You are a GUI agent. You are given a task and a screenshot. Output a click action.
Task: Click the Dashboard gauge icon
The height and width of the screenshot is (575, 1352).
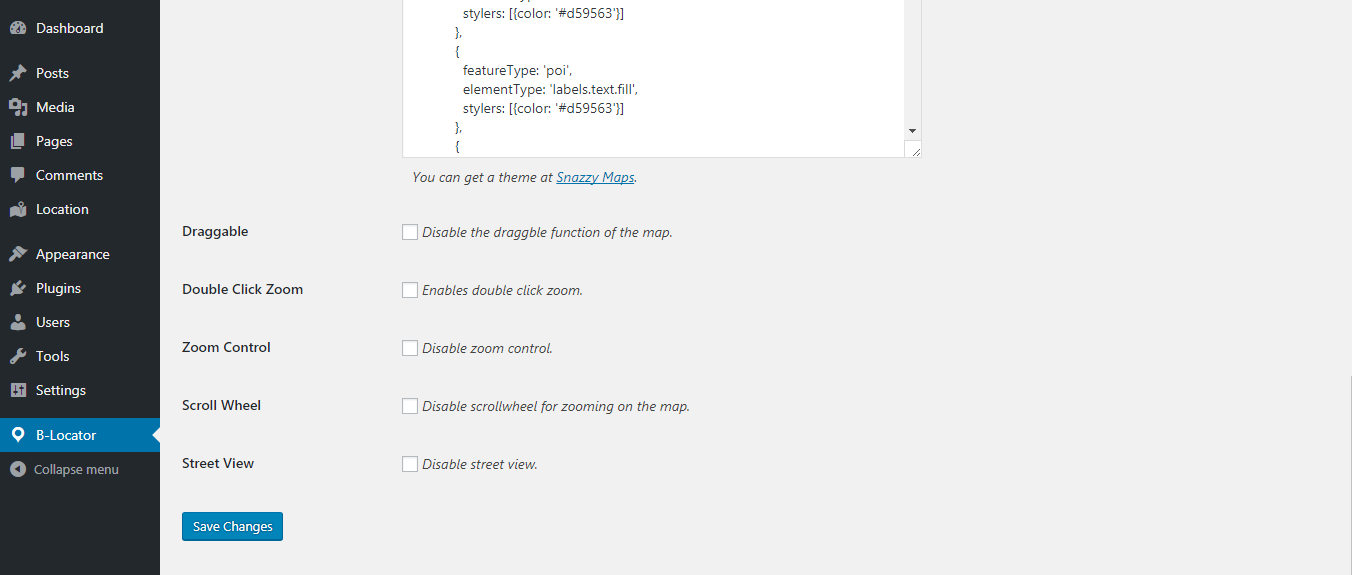point(18,28)
